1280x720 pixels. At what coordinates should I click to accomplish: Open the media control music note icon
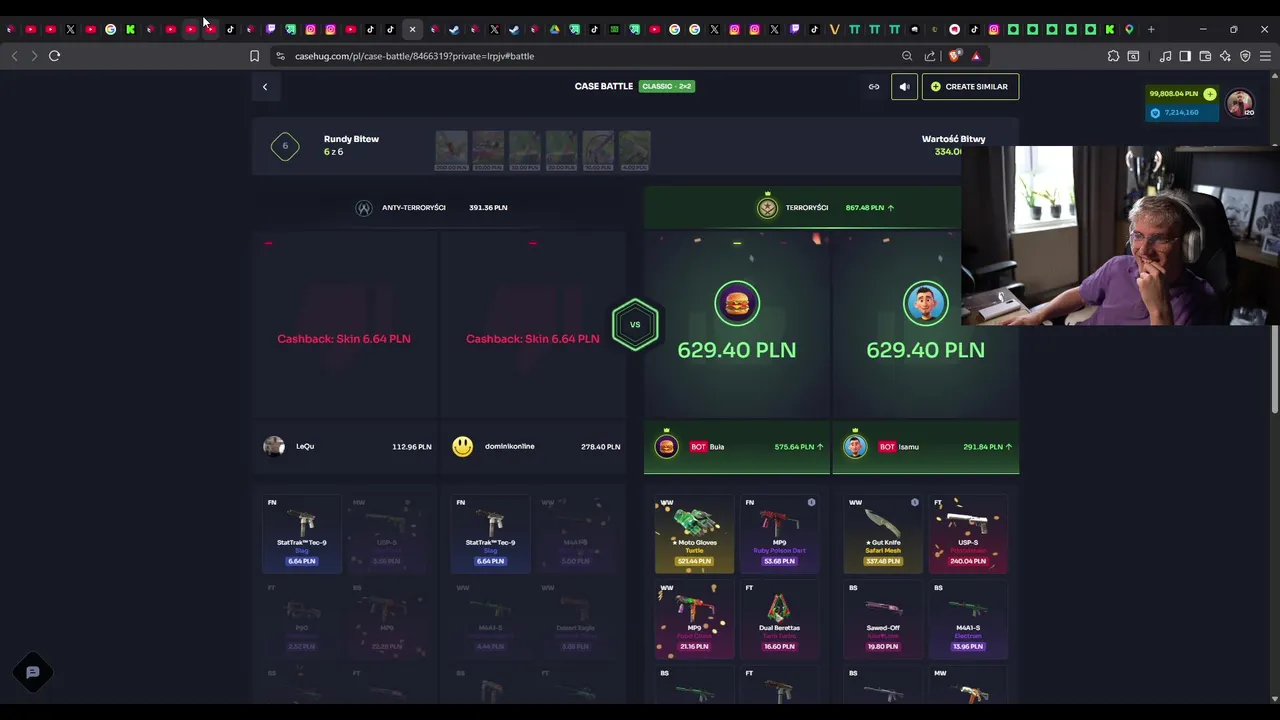pyautogui.click(x=1165, y=56)
